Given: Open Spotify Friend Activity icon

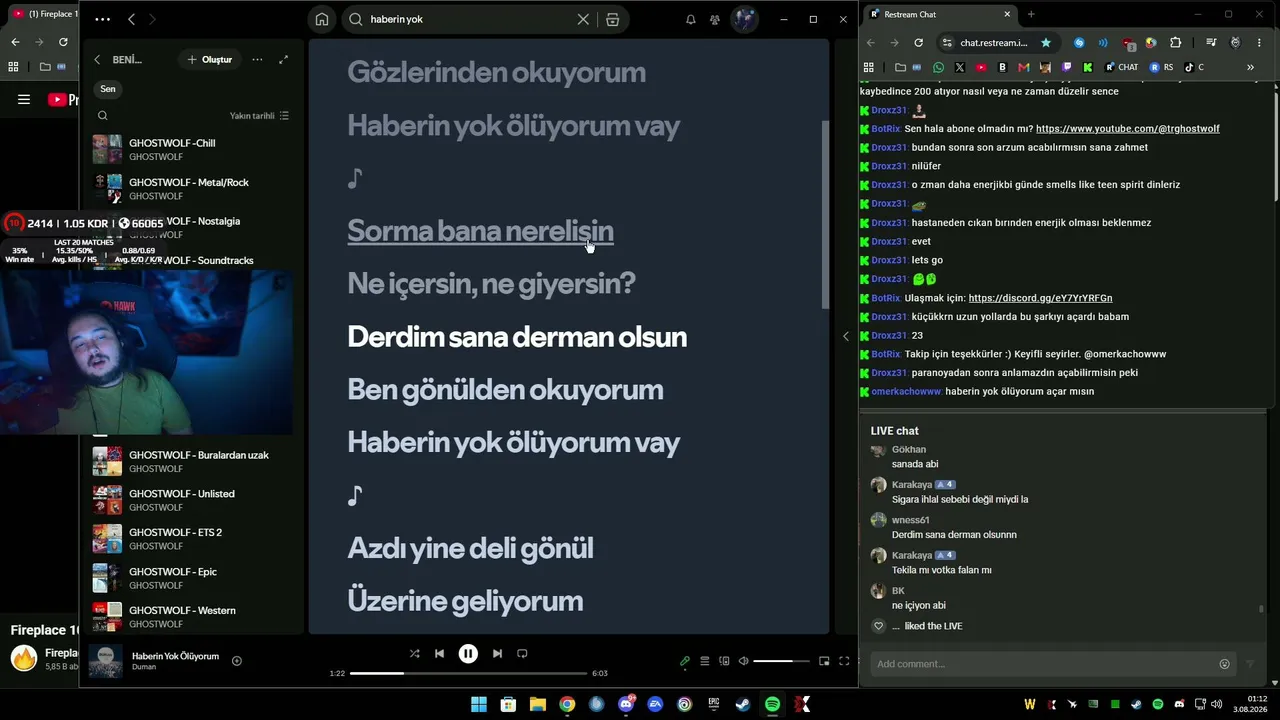Looking at the screenshot, I should pos(715,19).
